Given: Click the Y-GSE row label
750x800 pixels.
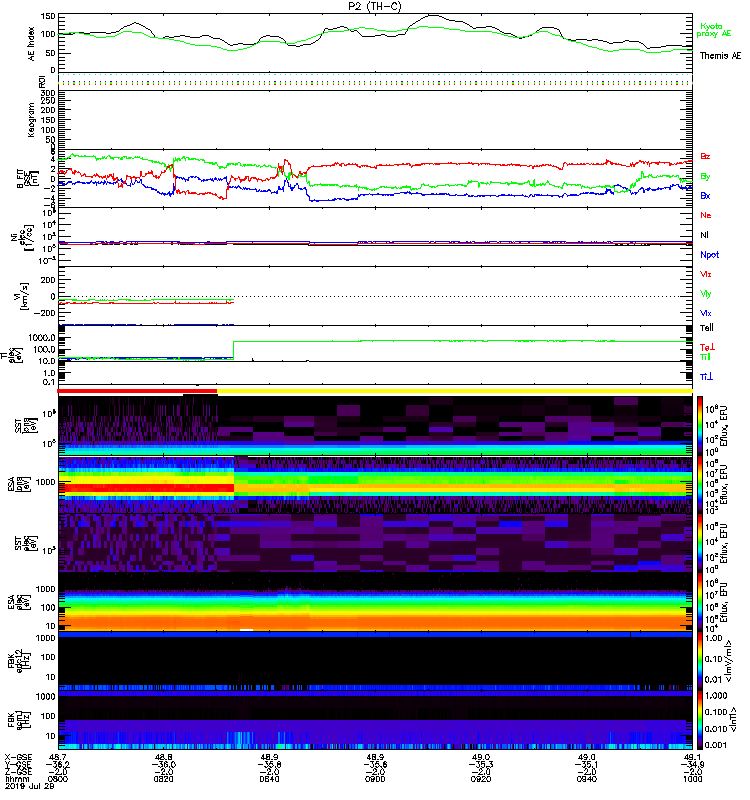Looking at the screenshot, I should [18, 764].
